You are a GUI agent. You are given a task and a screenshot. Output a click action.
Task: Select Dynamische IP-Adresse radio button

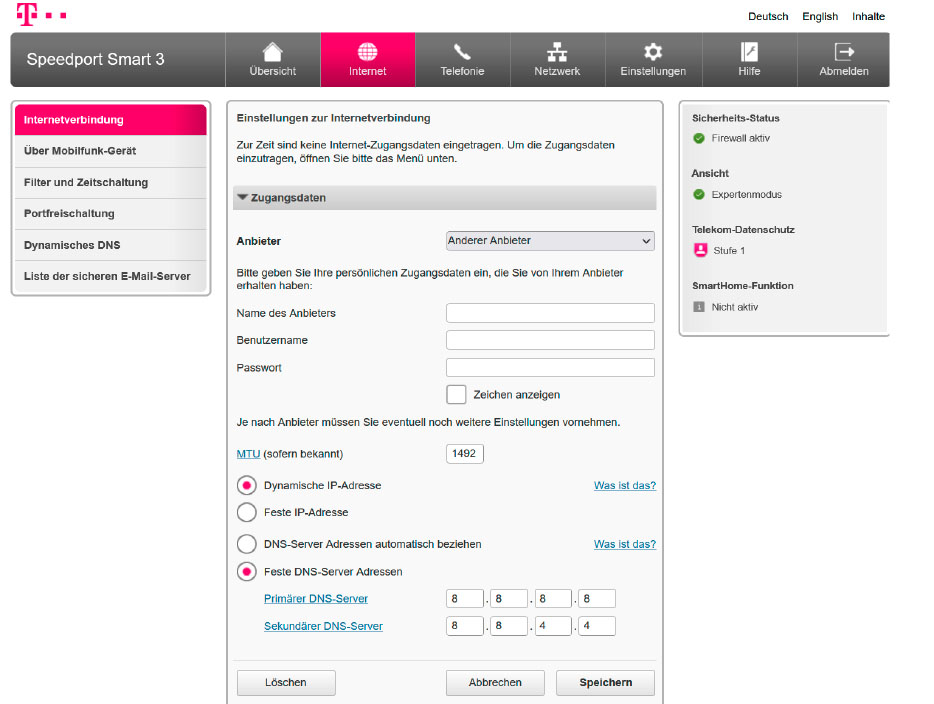point(247,485)
